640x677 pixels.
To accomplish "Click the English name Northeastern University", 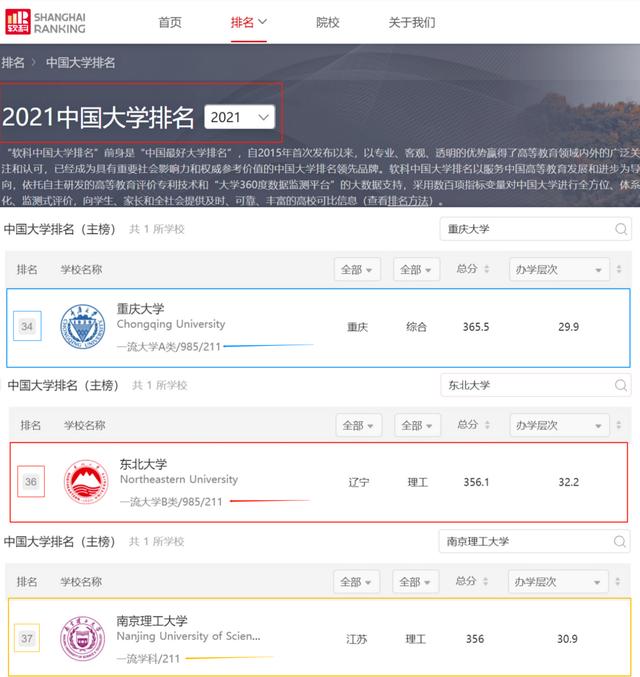I will click(179, 479).
